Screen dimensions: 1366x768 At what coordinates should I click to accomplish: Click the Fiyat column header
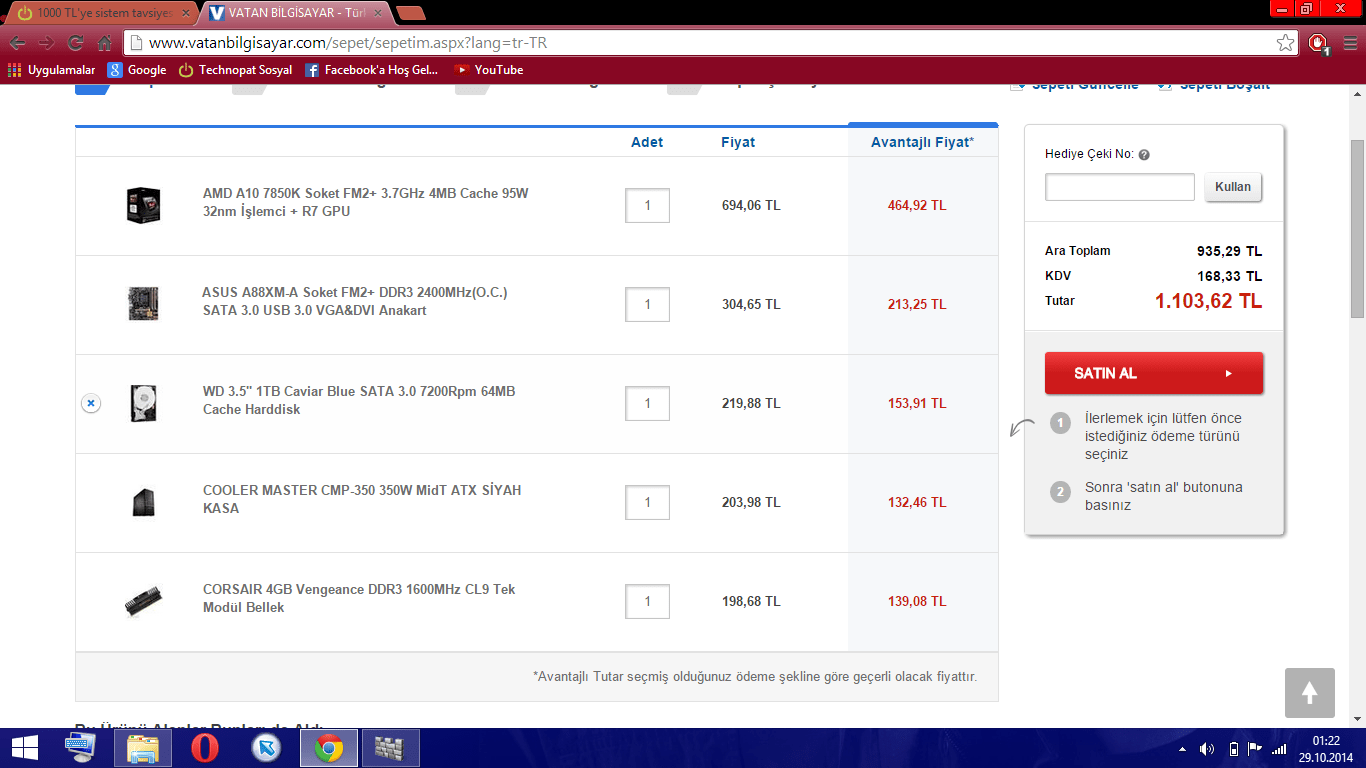[x=738, y=142]
